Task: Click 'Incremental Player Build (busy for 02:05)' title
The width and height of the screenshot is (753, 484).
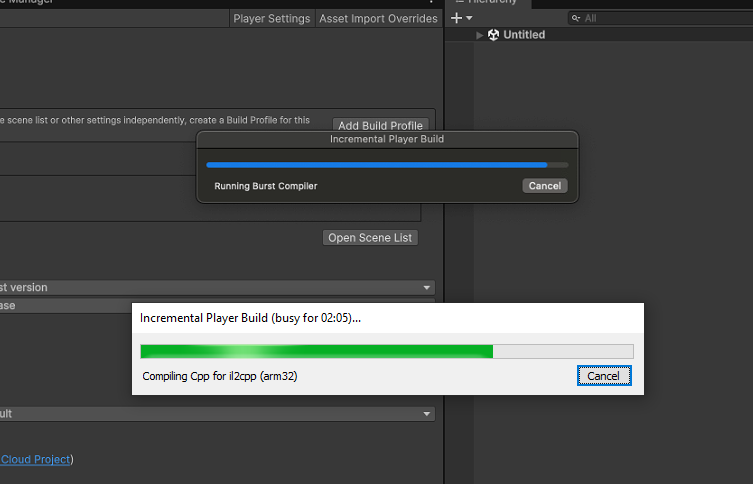Action: pos(250,318)
